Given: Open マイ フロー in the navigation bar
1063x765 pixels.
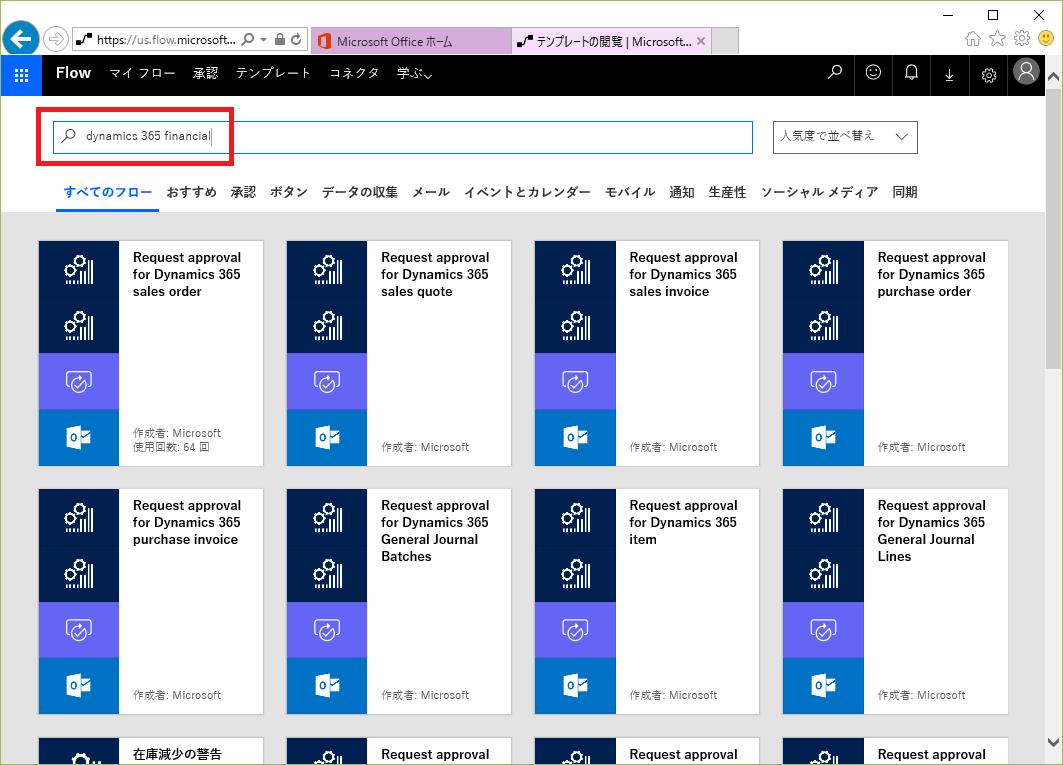Looking at the screenshot, I should [142, 73].
